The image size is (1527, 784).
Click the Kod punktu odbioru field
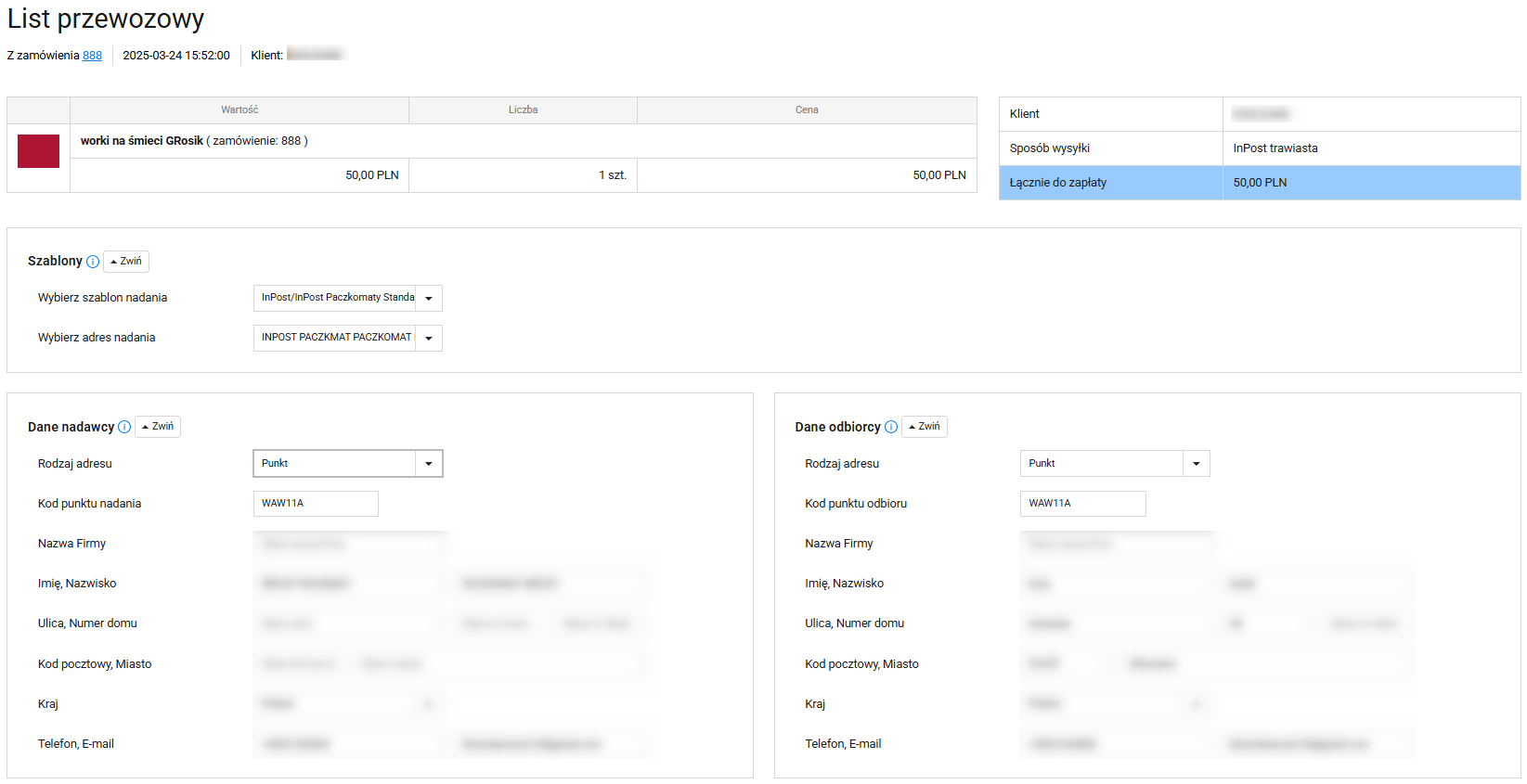(x=1082, y=504)
